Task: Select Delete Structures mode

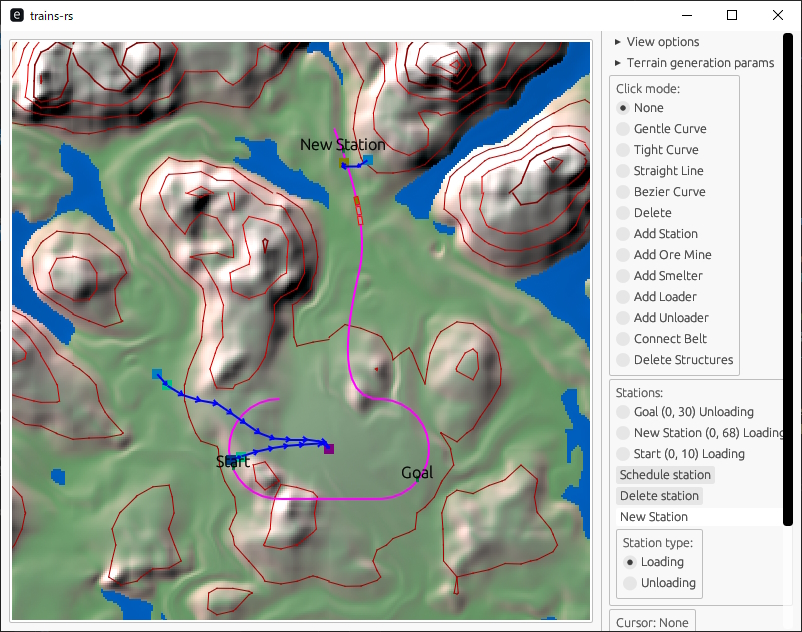Action: [675, 359]
